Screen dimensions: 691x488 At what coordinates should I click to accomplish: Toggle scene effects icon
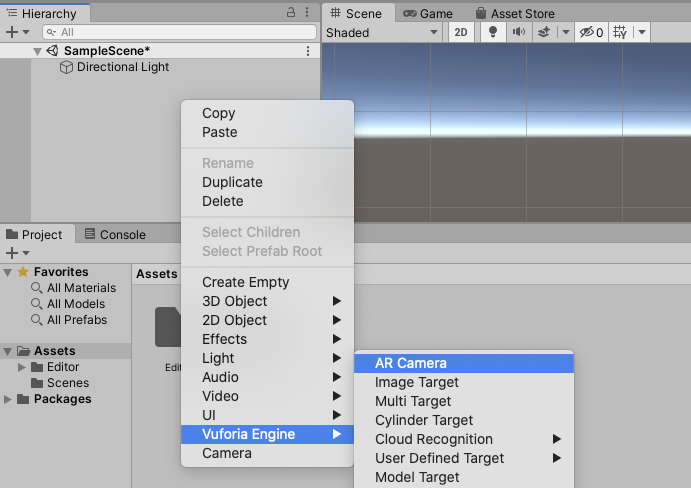(544, 32)
